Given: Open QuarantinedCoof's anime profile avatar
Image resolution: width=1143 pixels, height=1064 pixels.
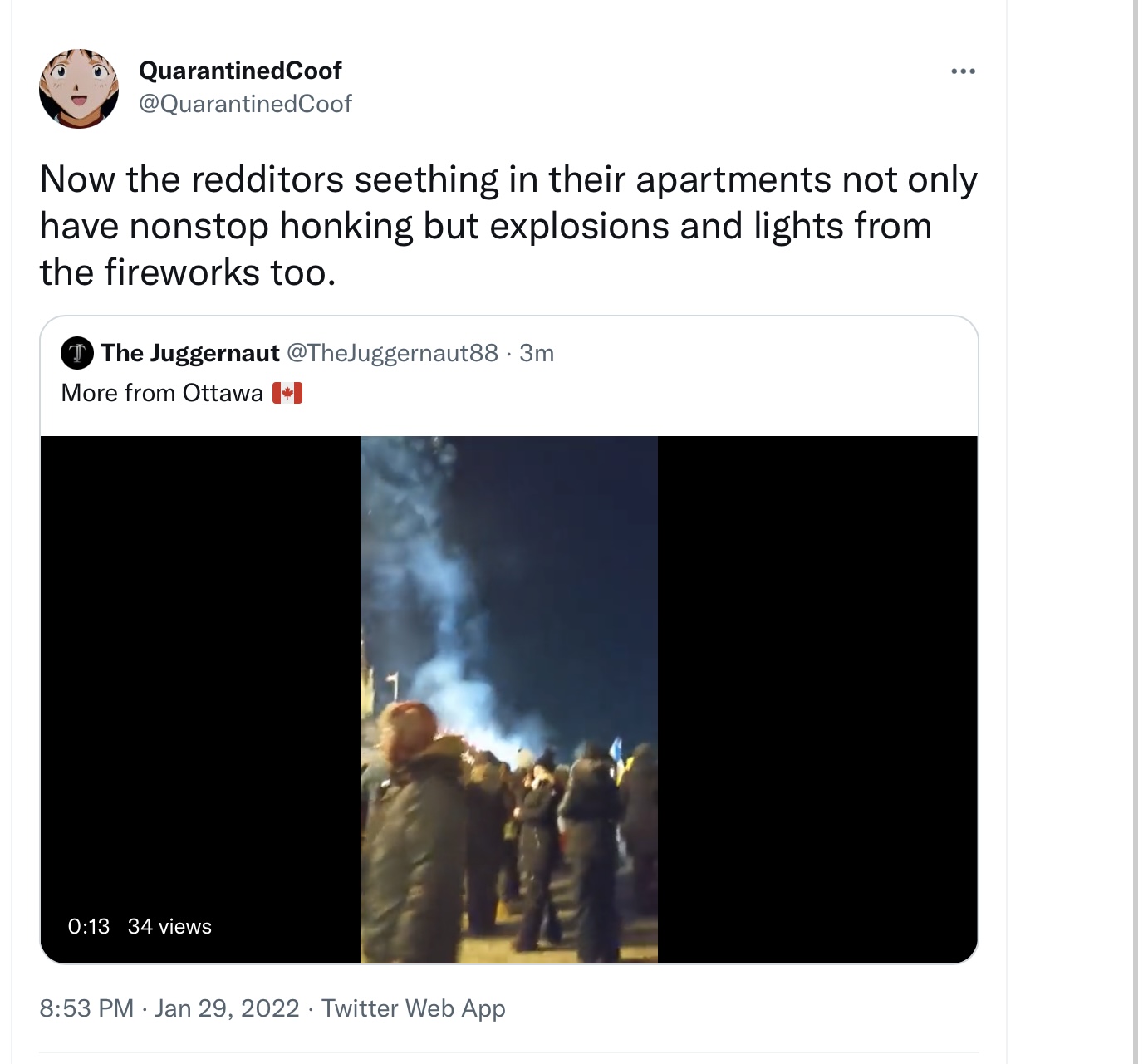Looking at the screenshot, I should coord(79,88).
